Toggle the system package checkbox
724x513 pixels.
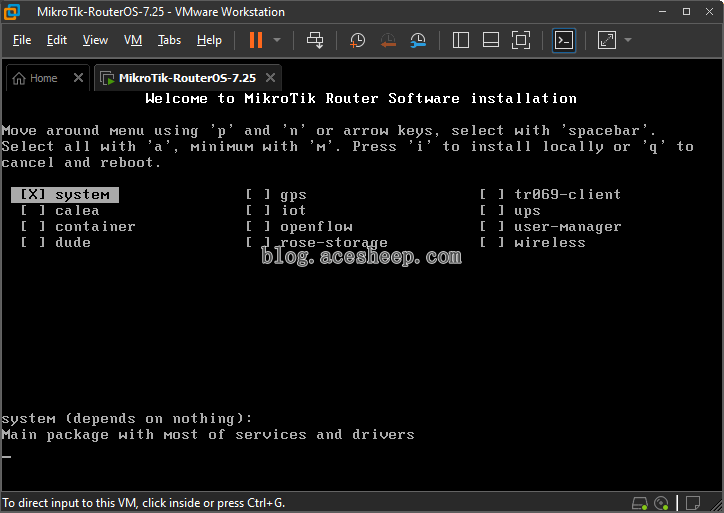(32, 194)
